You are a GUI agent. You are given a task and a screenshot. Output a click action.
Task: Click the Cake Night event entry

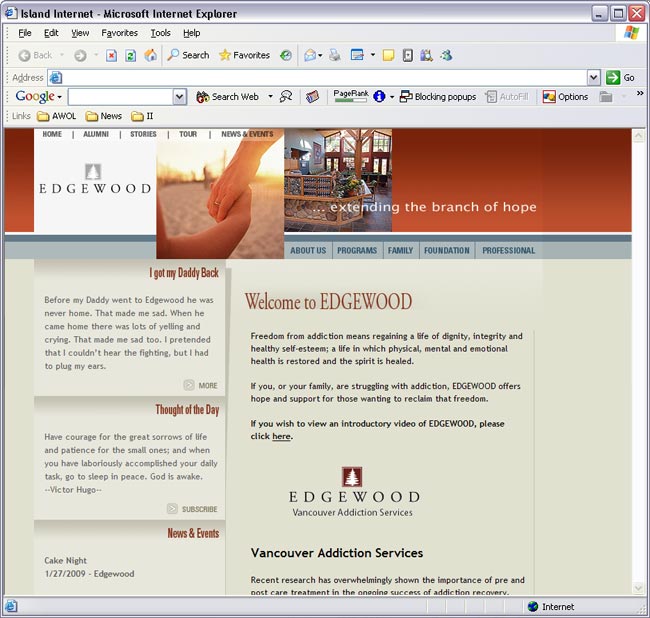click(x=89, y=567)
